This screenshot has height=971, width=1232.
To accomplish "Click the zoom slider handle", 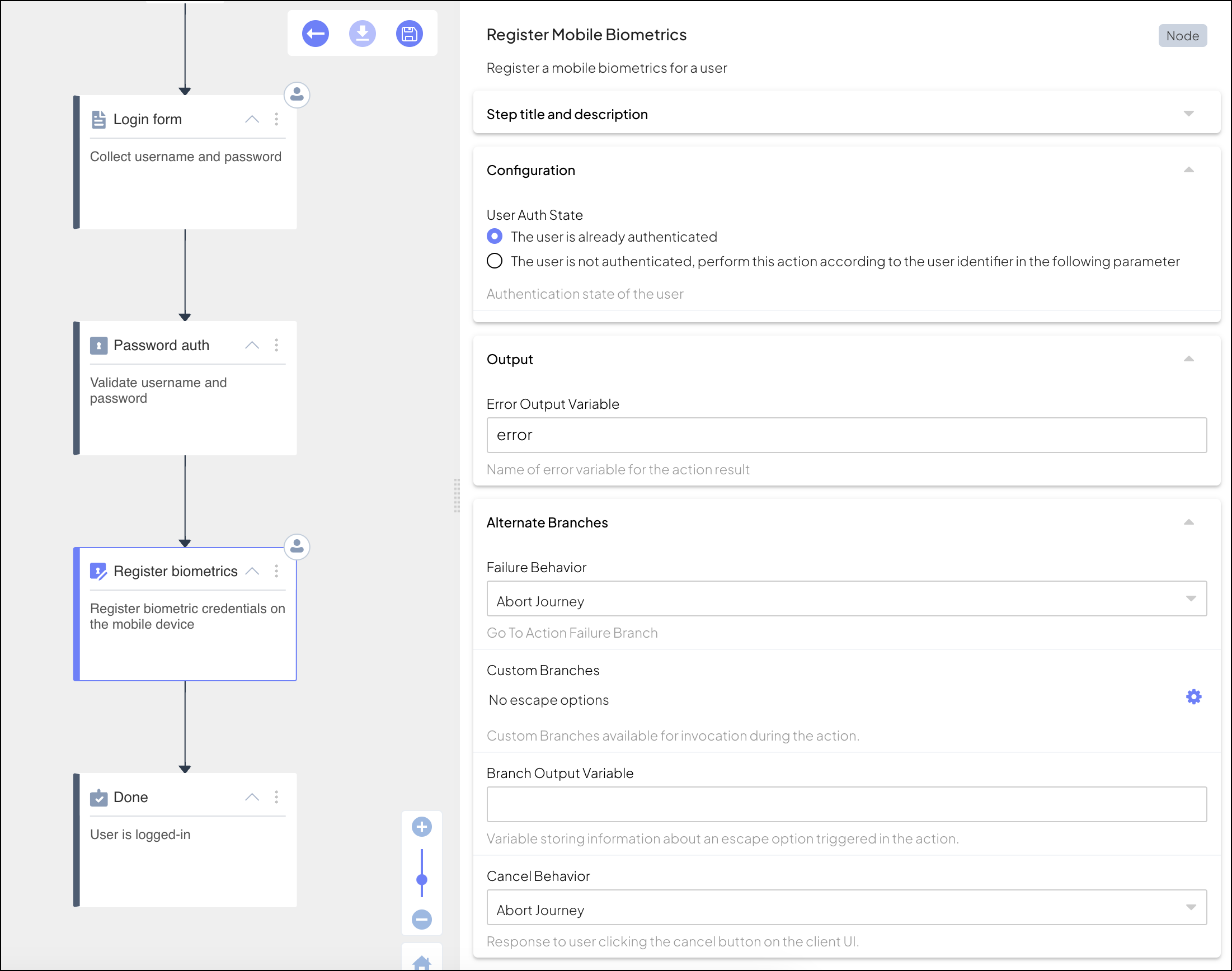I will pyautogui.click(x=421, y=879).
